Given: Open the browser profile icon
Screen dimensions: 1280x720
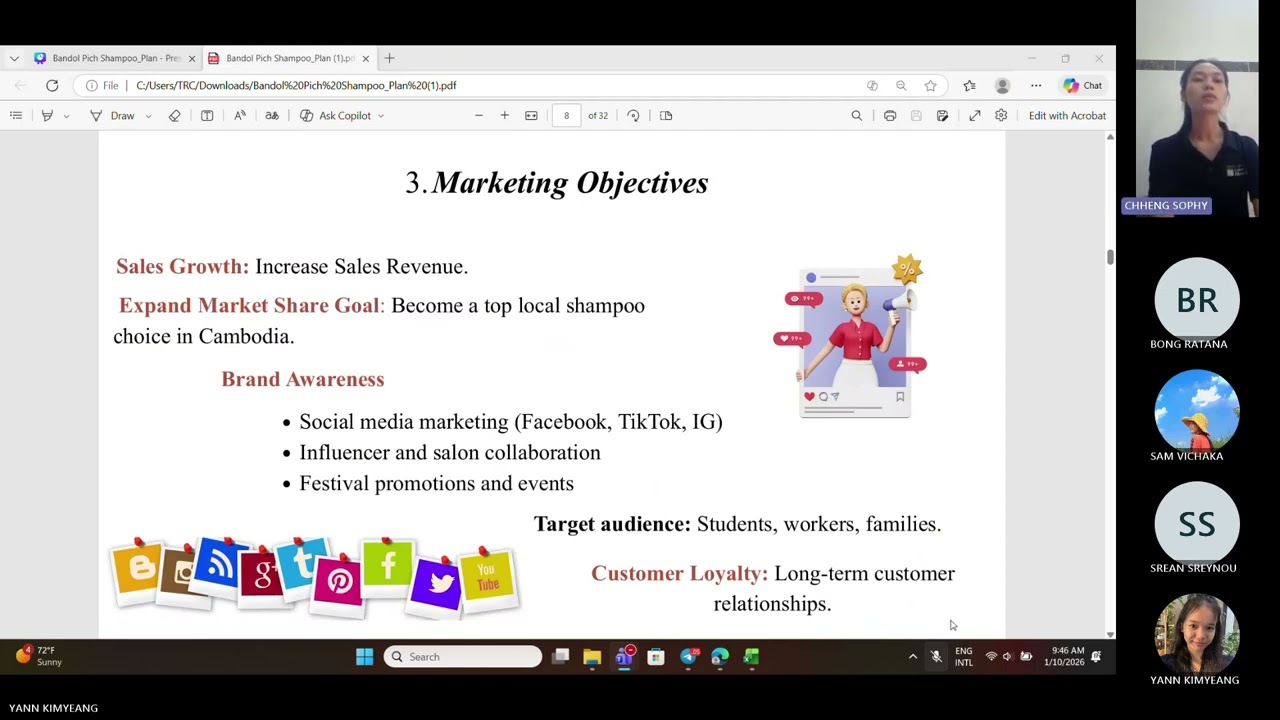Looking at the screenshot, I should 1003,86.
